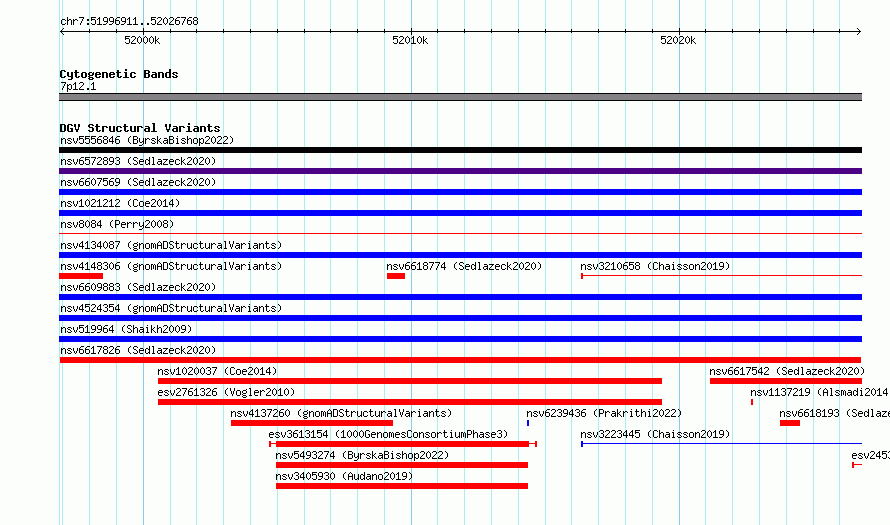Open the nsv1021212 (Coe2014) label
The width and height of the screenshot is (890, 525).
[120, 203]
